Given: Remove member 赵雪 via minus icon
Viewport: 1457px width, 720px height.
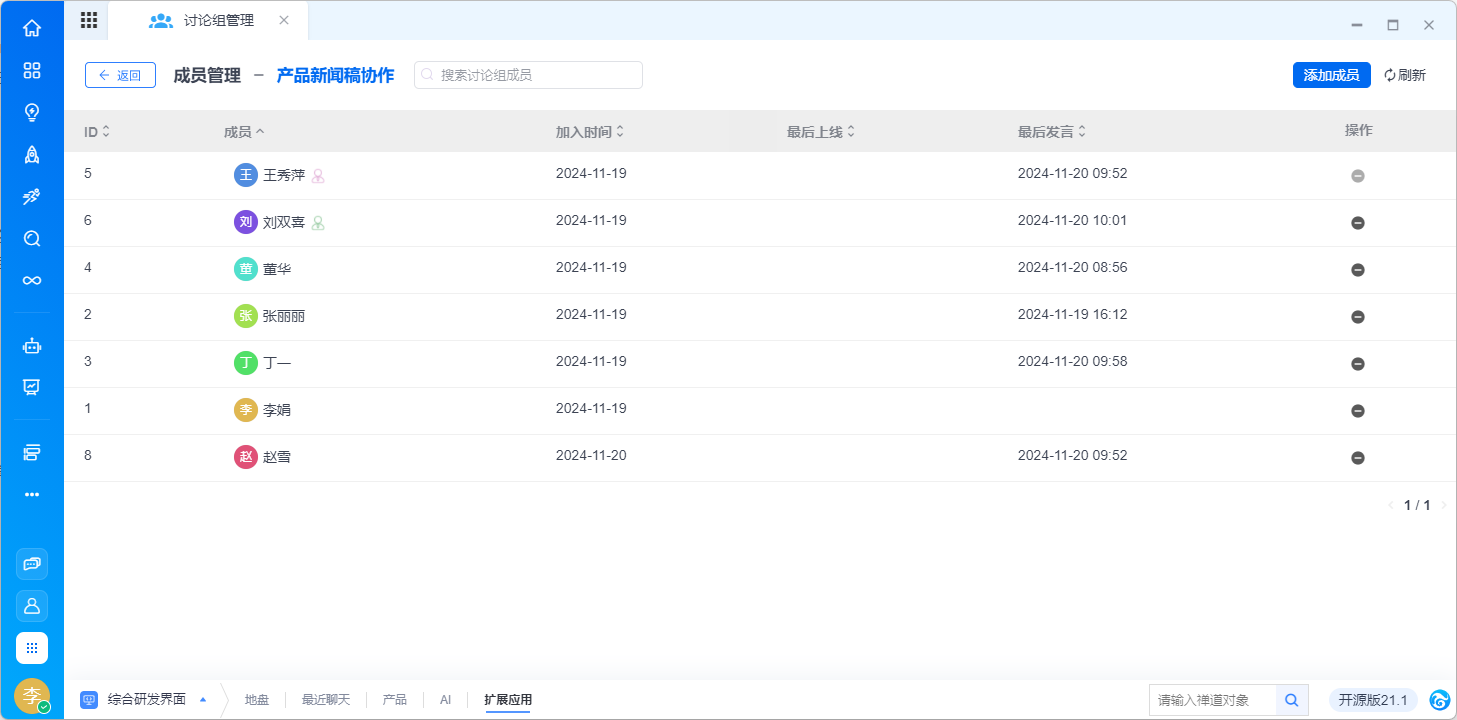Looking at the screenshot, I should (1357, 458).
